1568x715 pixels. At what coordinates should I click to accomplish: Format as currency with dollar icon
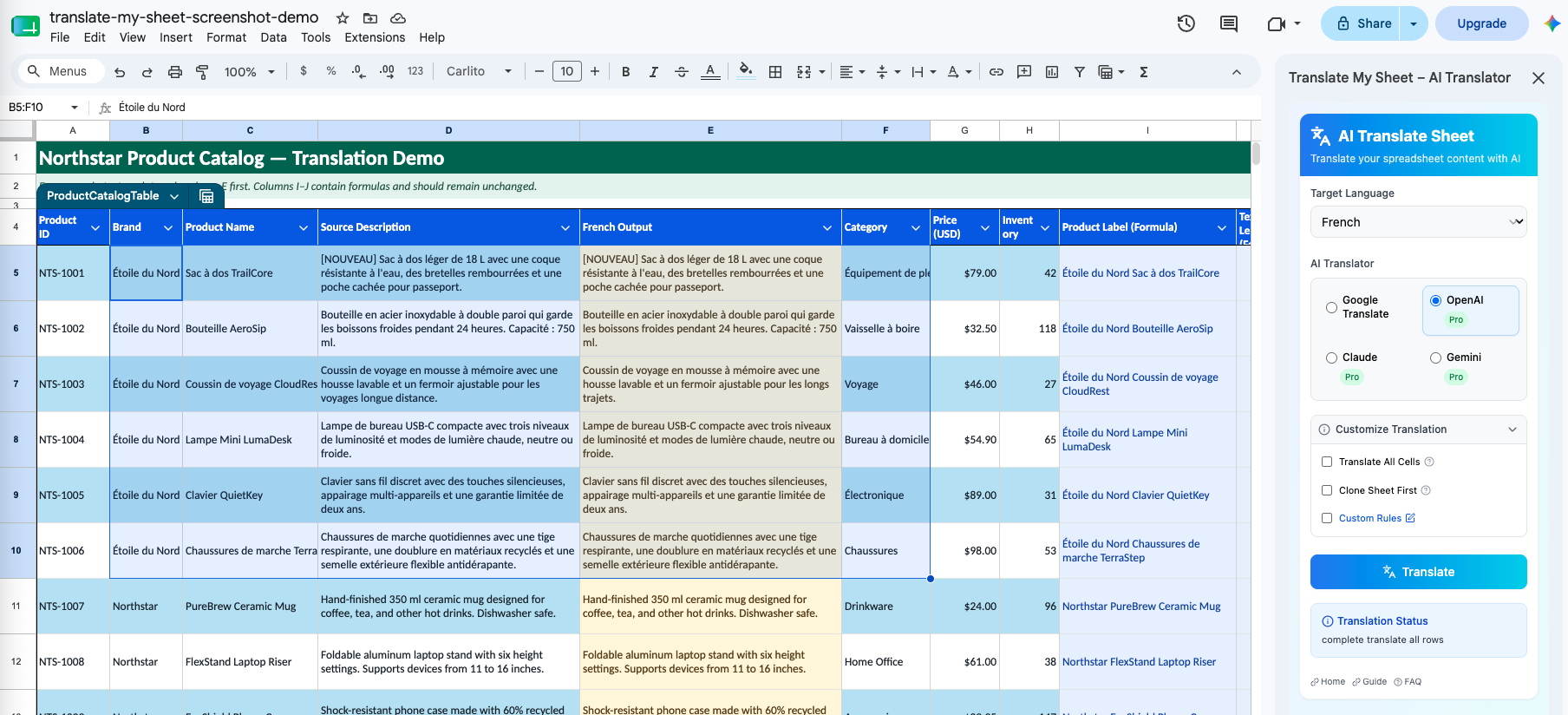(x=304, y=71)
